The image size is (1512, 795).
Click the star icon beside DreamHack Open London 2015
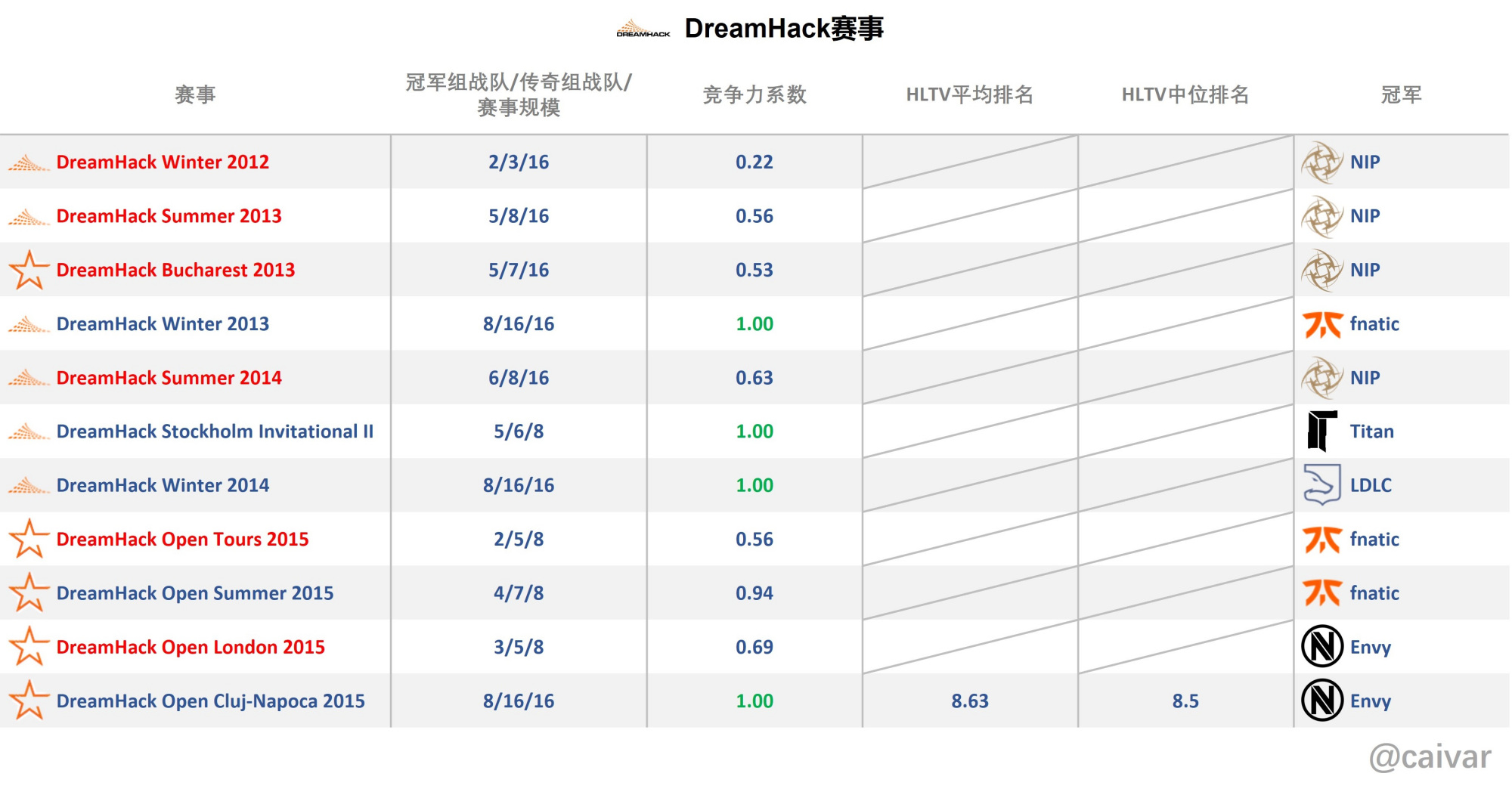(x=29, y=647)
